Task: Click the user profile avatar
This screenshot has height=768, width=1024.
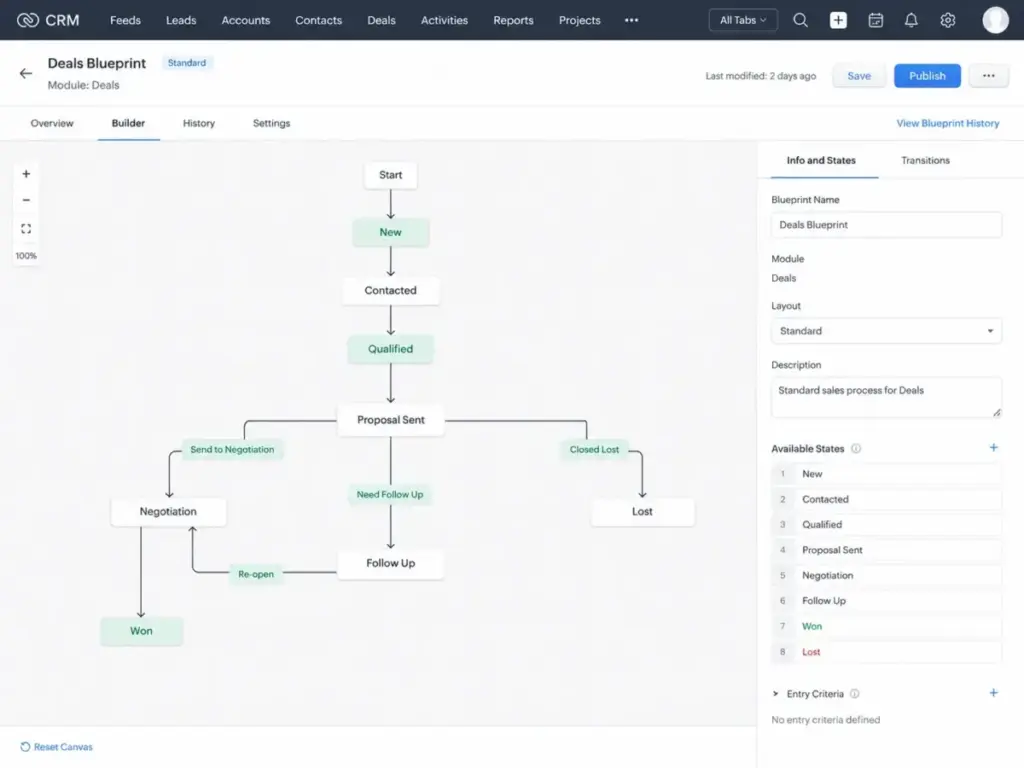Action: [995, 20]
